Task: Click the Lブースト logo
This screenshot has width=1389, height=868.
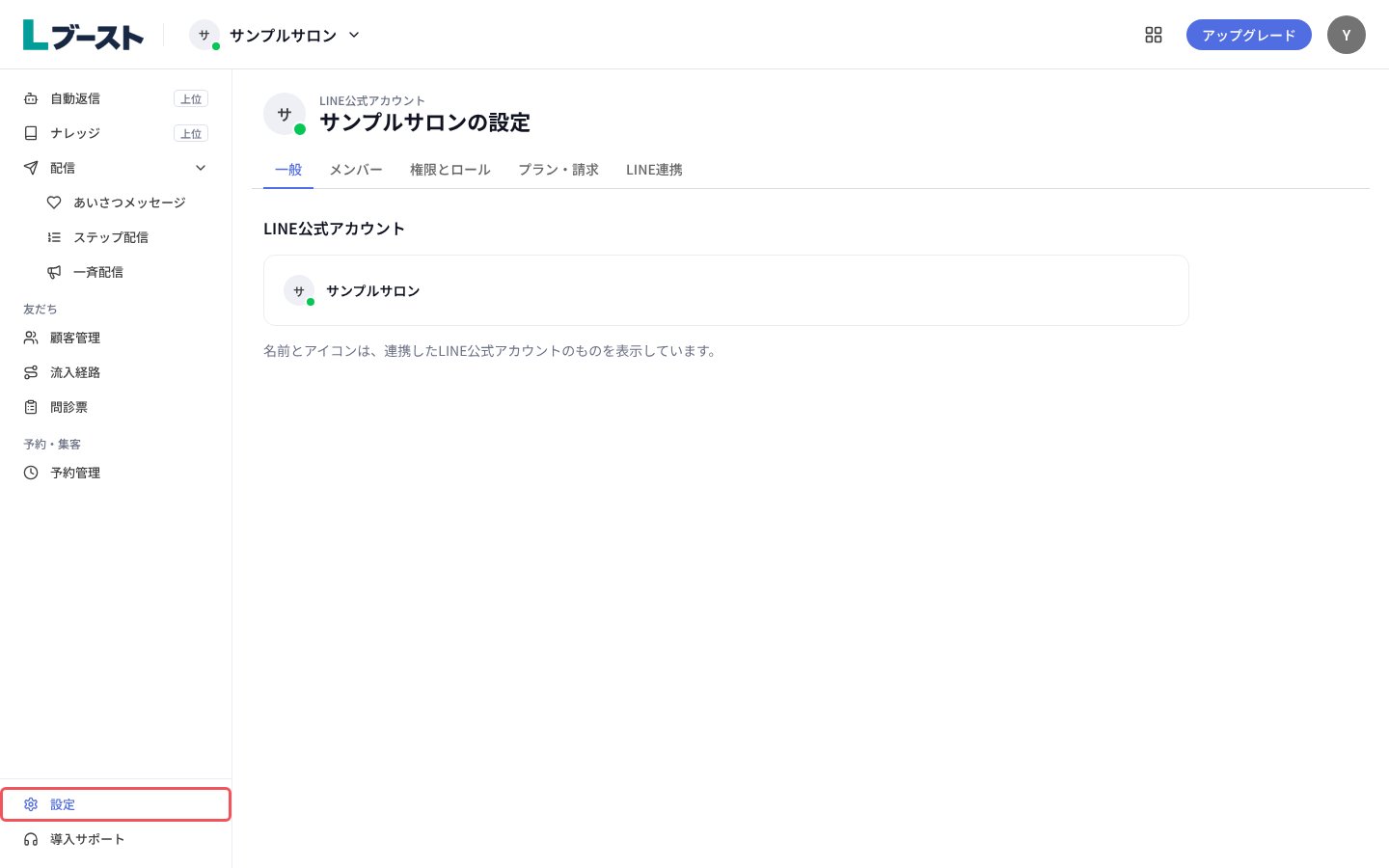Action: click(83, 35)
